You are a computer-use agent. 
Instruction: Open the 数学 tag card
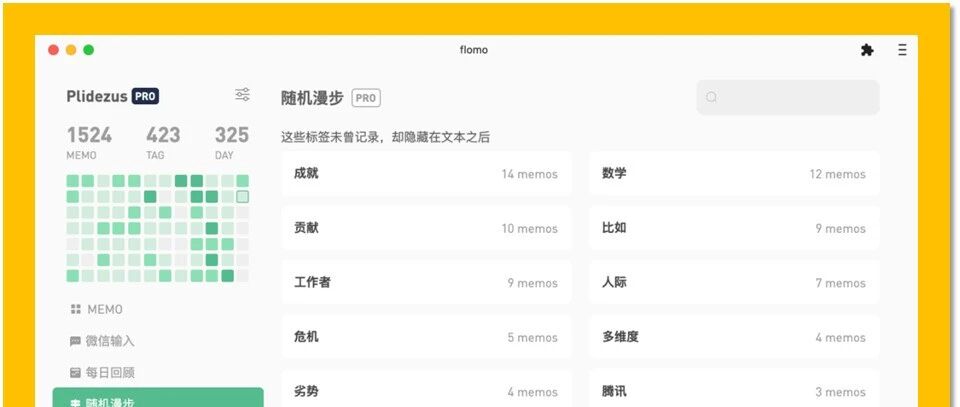pos(734,174)
